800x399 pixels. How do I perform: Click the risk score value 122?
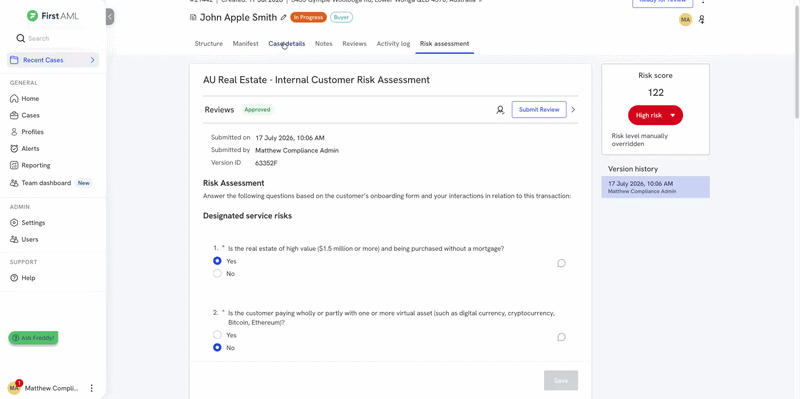[x=655, y=93]
